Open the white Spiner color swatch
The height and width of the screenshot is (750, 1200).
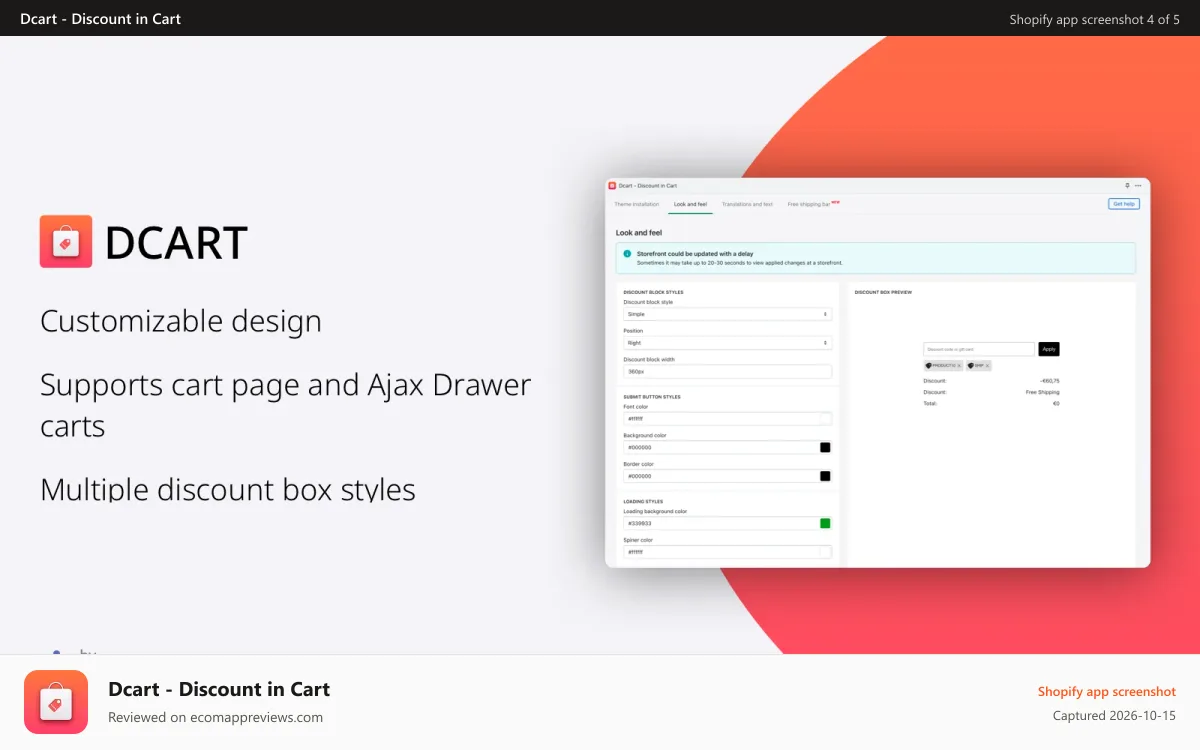pos(825,552)
